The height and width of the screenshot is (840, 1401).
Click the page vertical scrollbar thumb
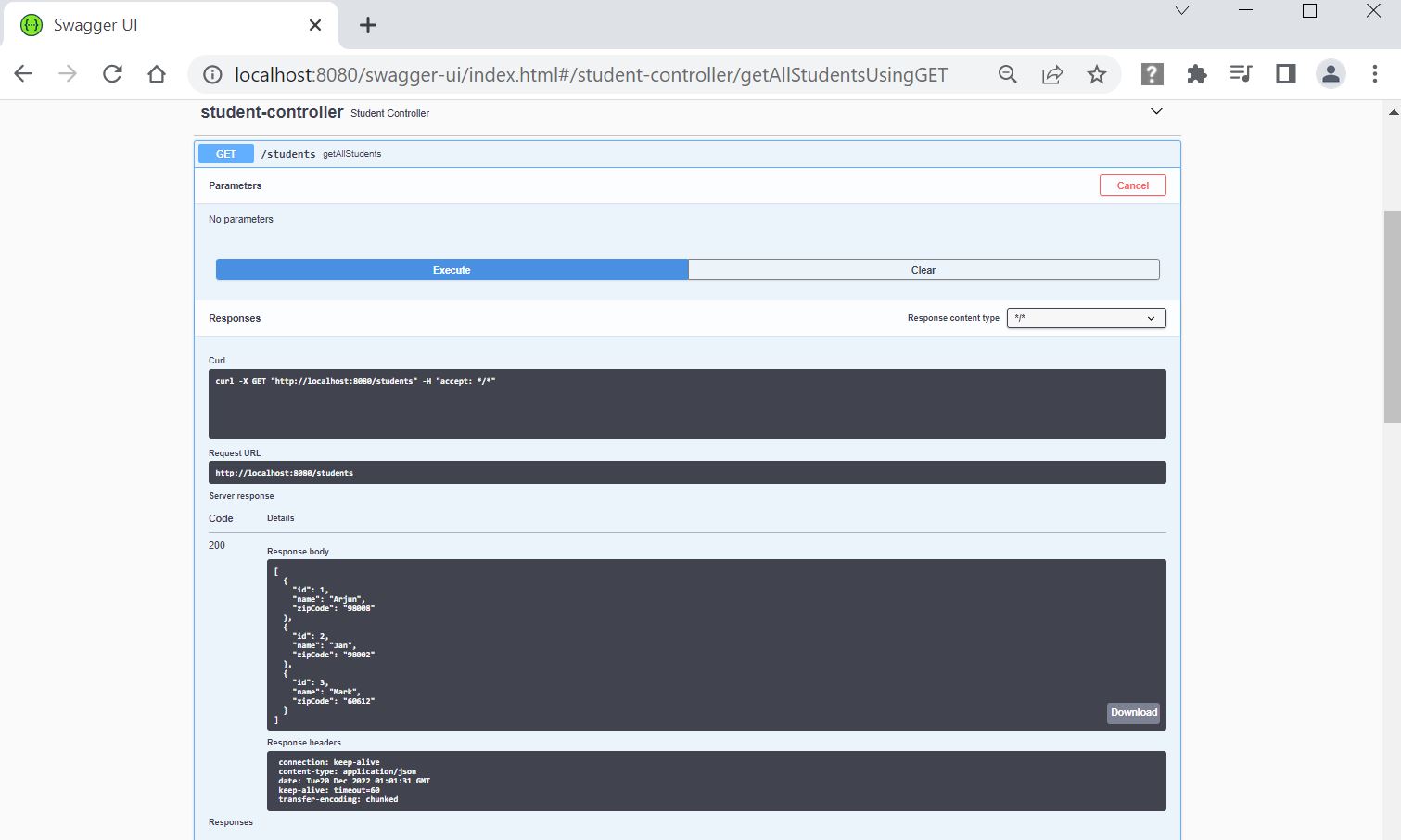(1393, 316)
